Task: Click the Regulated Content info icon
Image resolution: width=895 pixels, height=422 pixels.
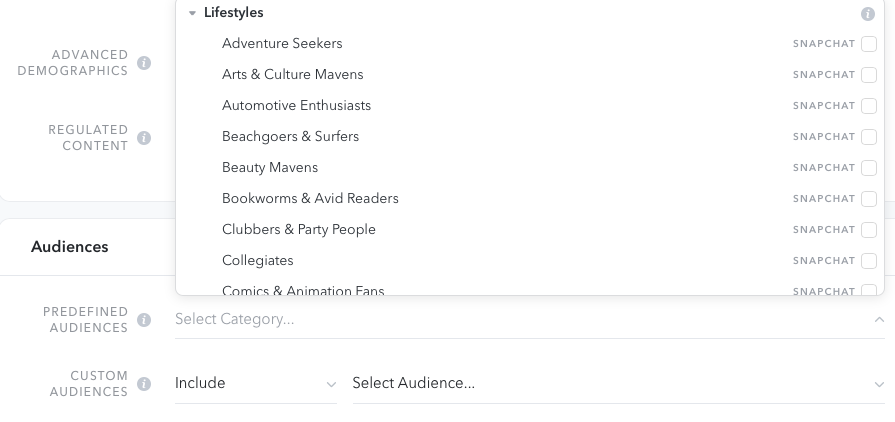Action: pyautogui.click(x=144, y=138)
